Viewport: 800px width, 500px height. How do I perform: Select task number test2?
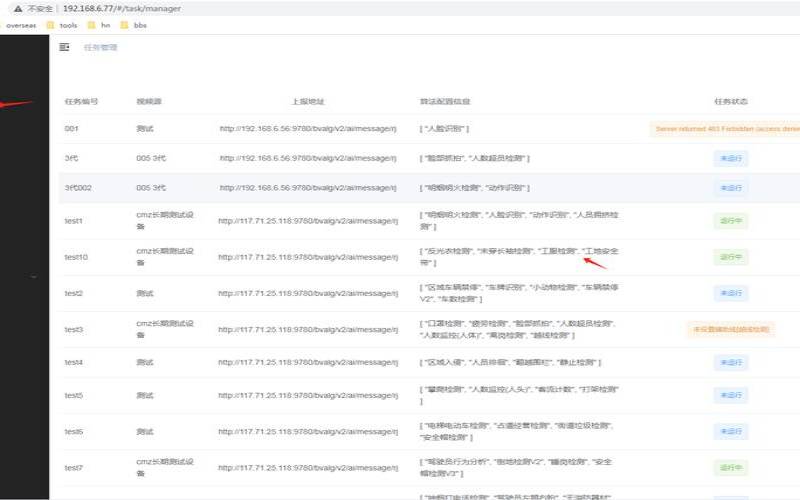73,293
